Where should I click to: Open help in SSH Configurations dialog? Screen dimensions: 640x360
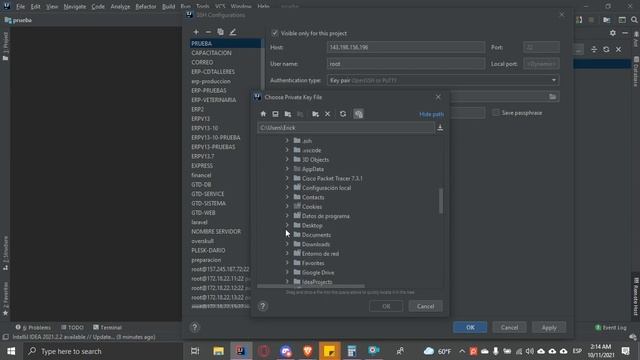pos(195,327)
